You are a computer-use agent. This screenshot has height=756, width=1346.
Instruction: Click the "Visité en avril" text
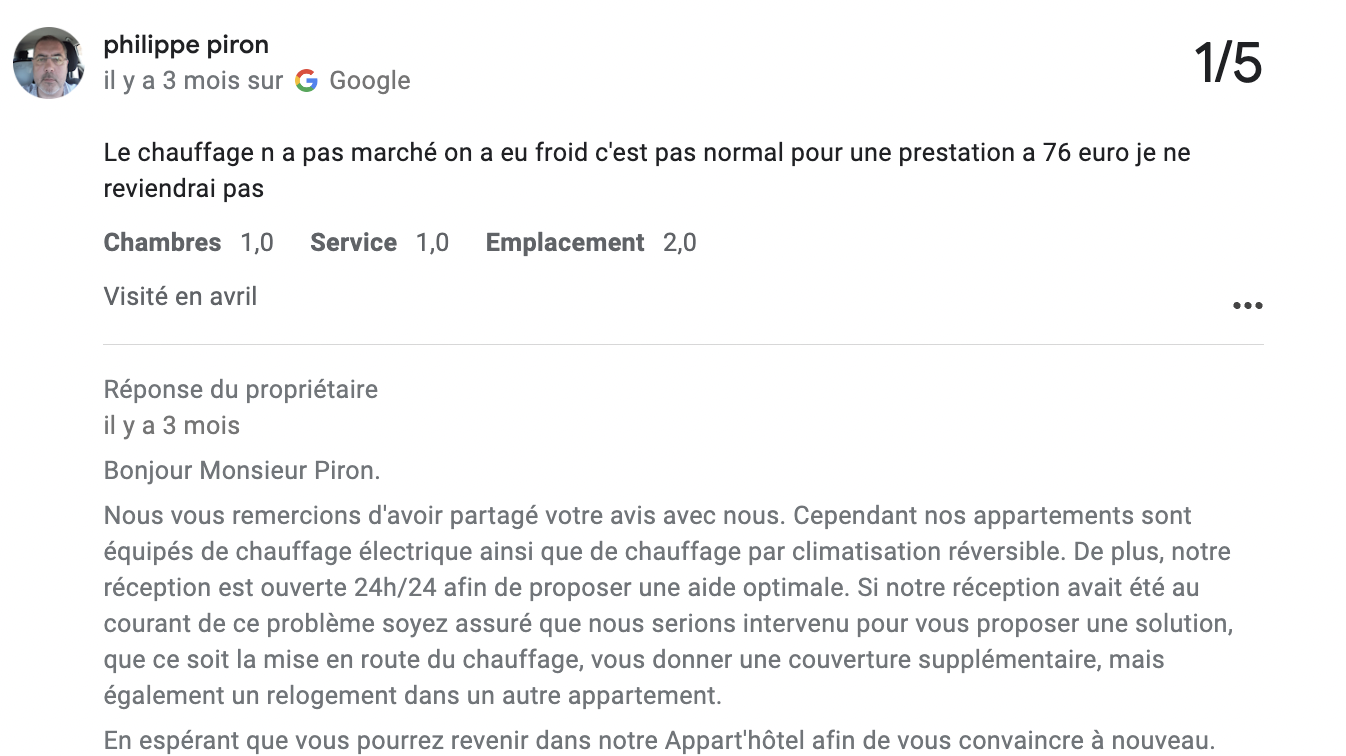[180, 297]
